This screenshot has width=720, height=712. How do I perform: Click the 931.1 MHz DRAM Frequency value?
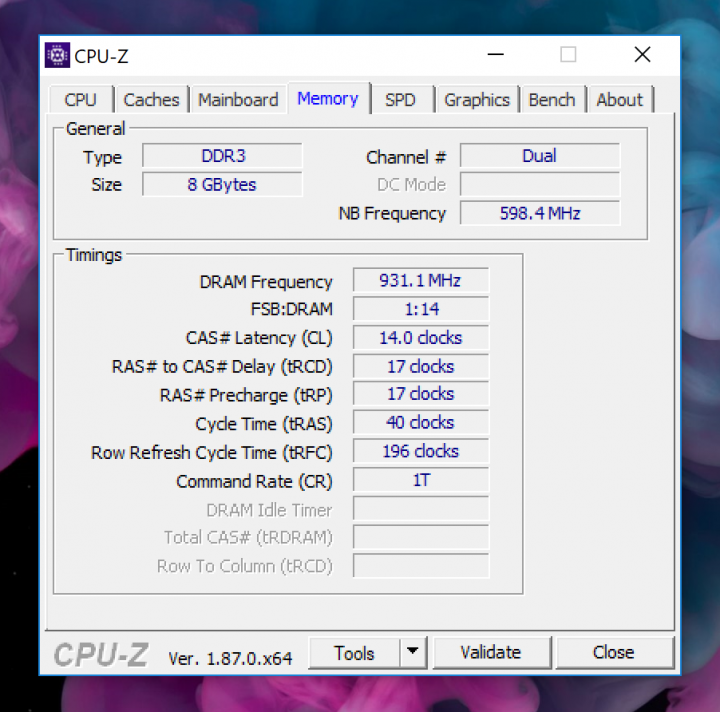[421, 280]
